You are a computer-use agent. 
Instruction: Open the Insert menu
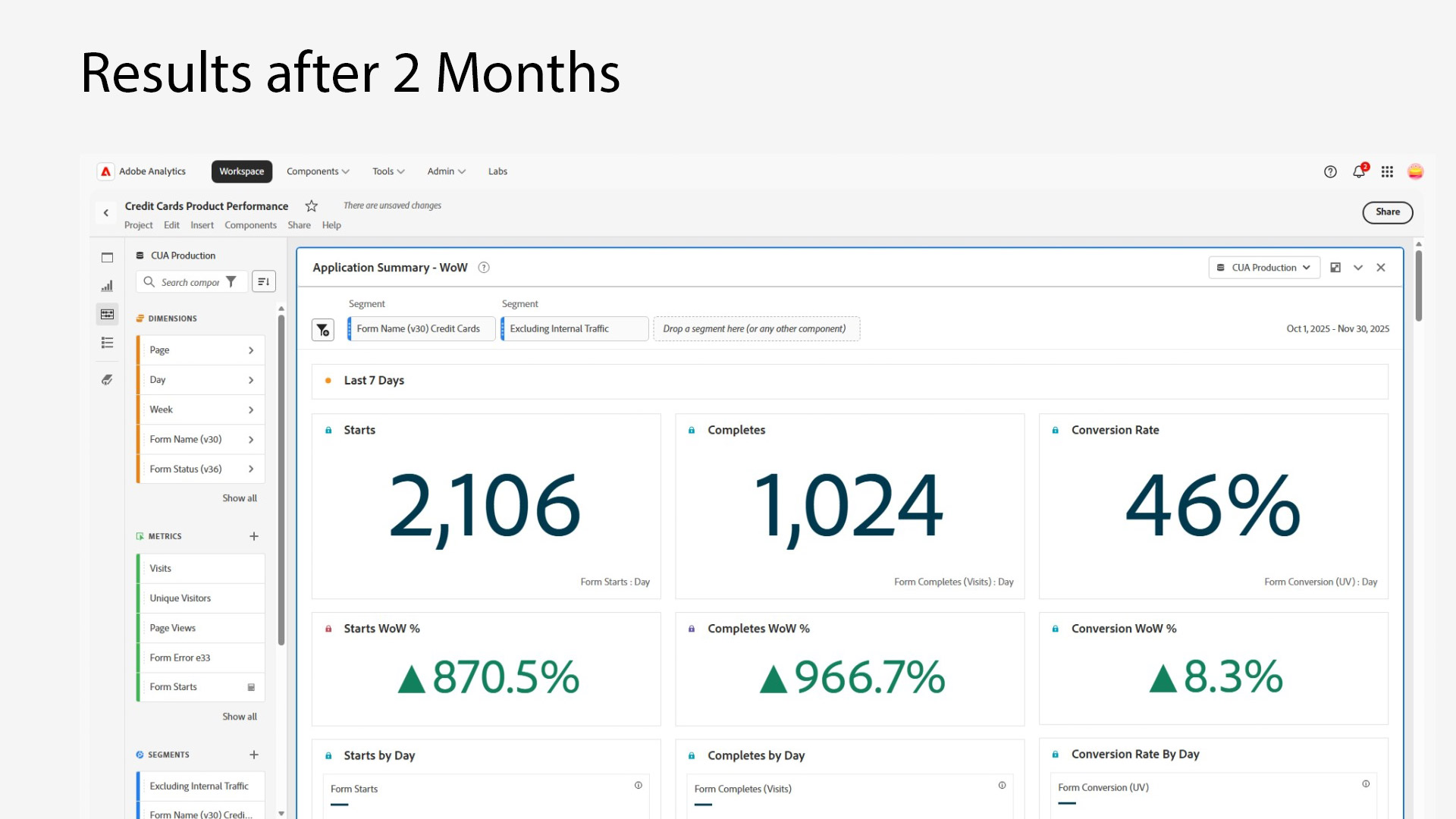[202, 225]
